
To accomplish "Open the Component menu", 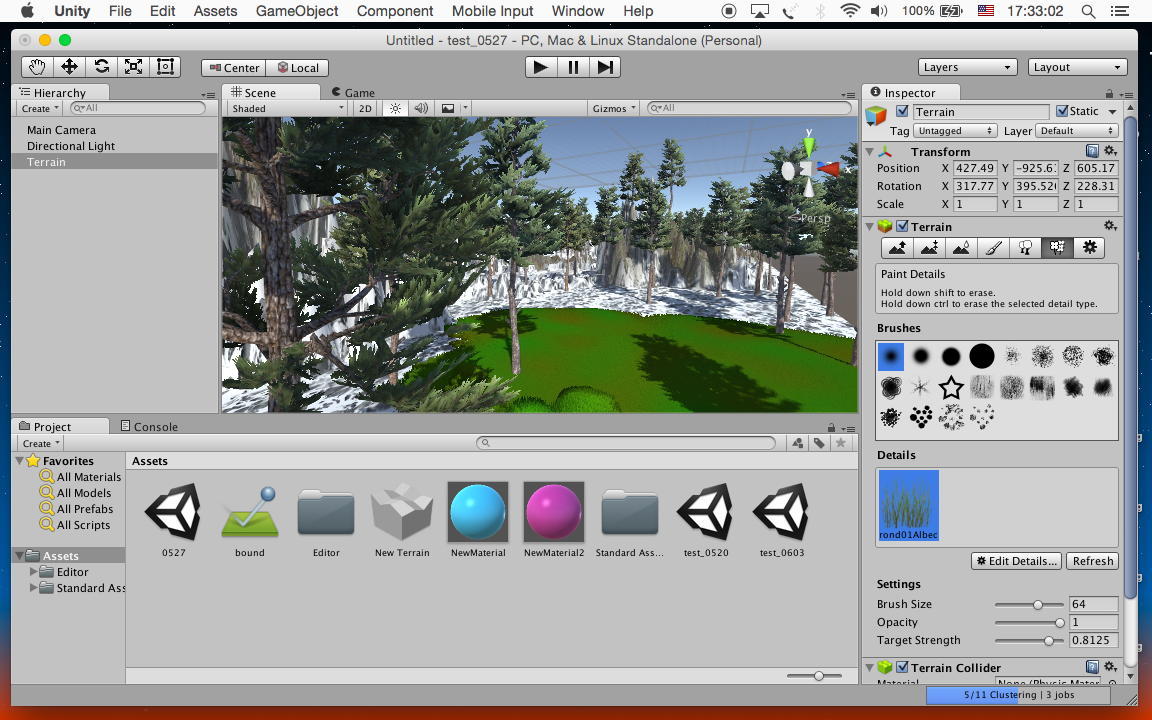I will 395,11.
